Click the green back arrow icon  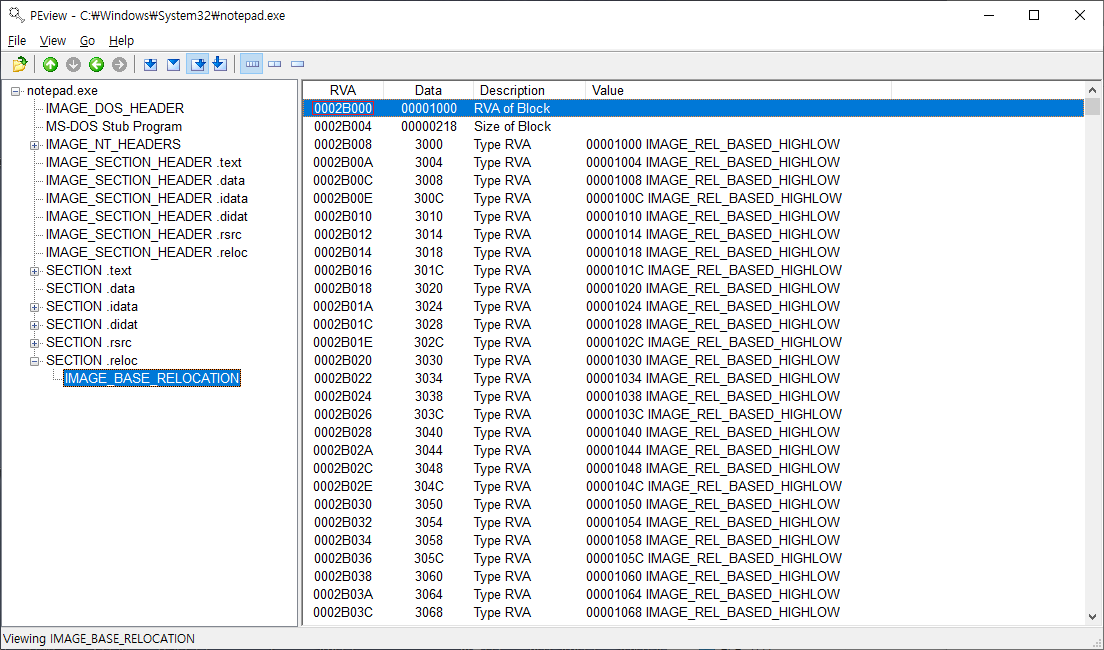96,64
